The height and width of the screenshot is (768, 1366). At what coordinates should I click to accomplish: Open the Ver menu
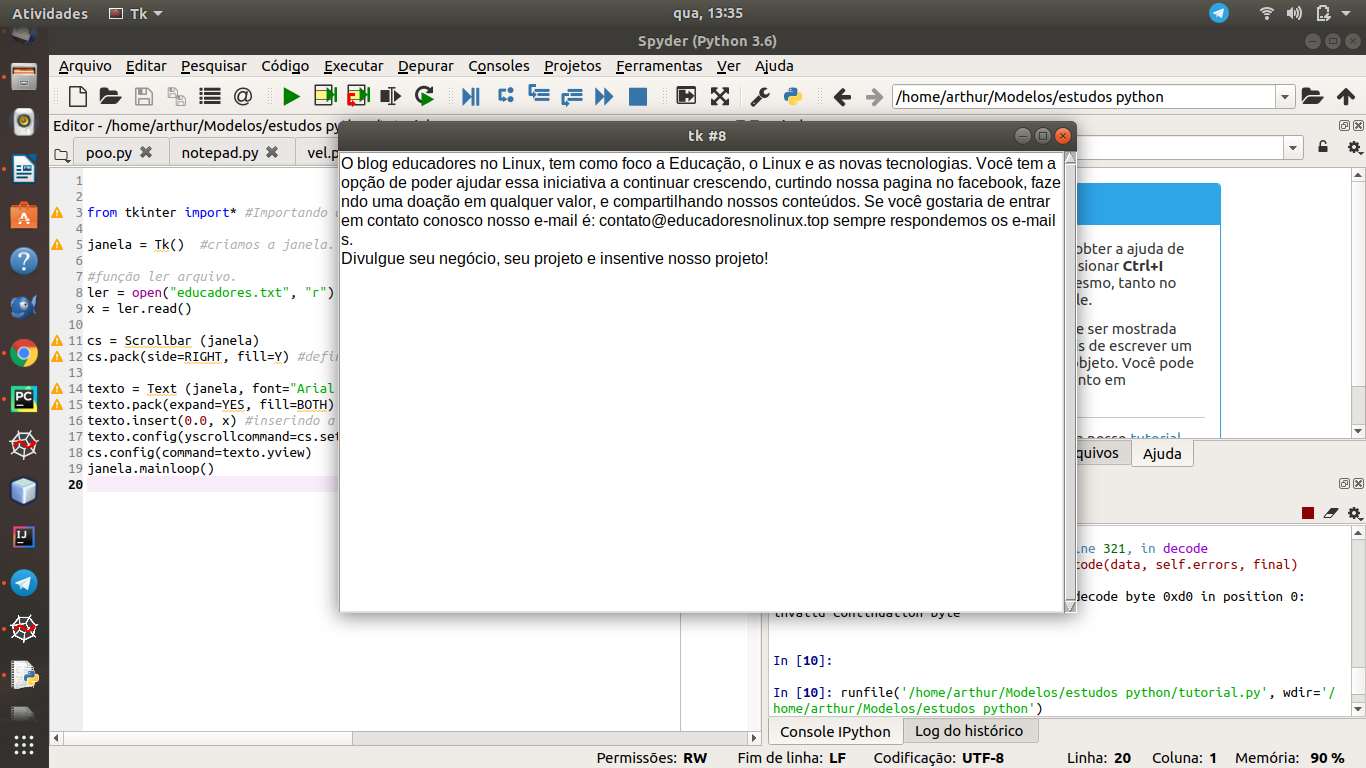click(729, 66)
